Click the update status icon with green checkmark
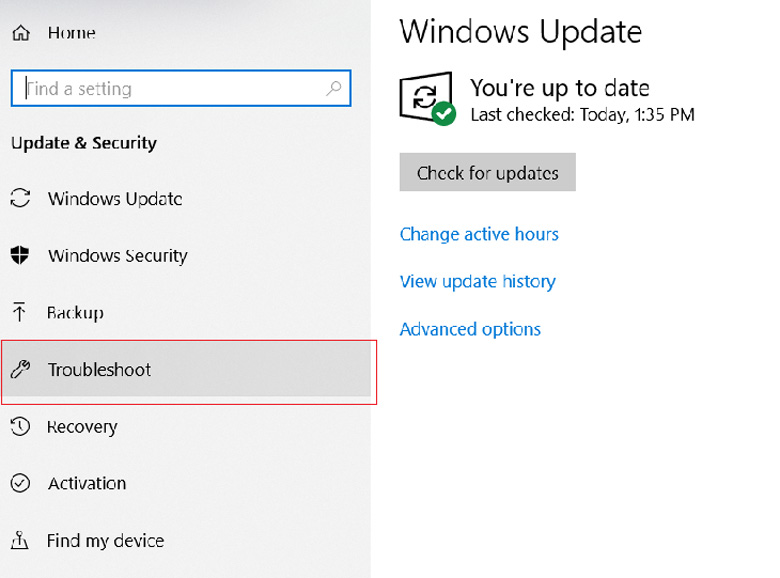This screenshot has height=578, width=780. [x=427, y=98]
